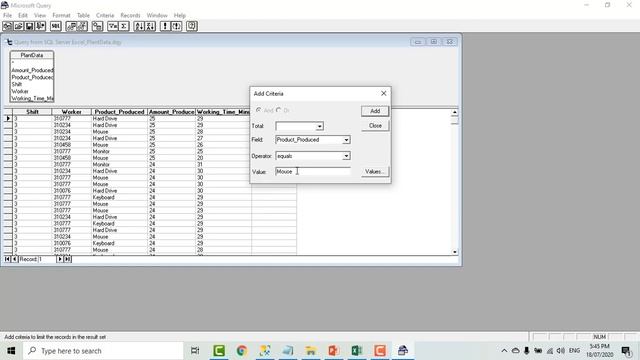This screenshot has width=640, height=360.
Task: Click the Values... button
Action: click(x=375, y=172)
